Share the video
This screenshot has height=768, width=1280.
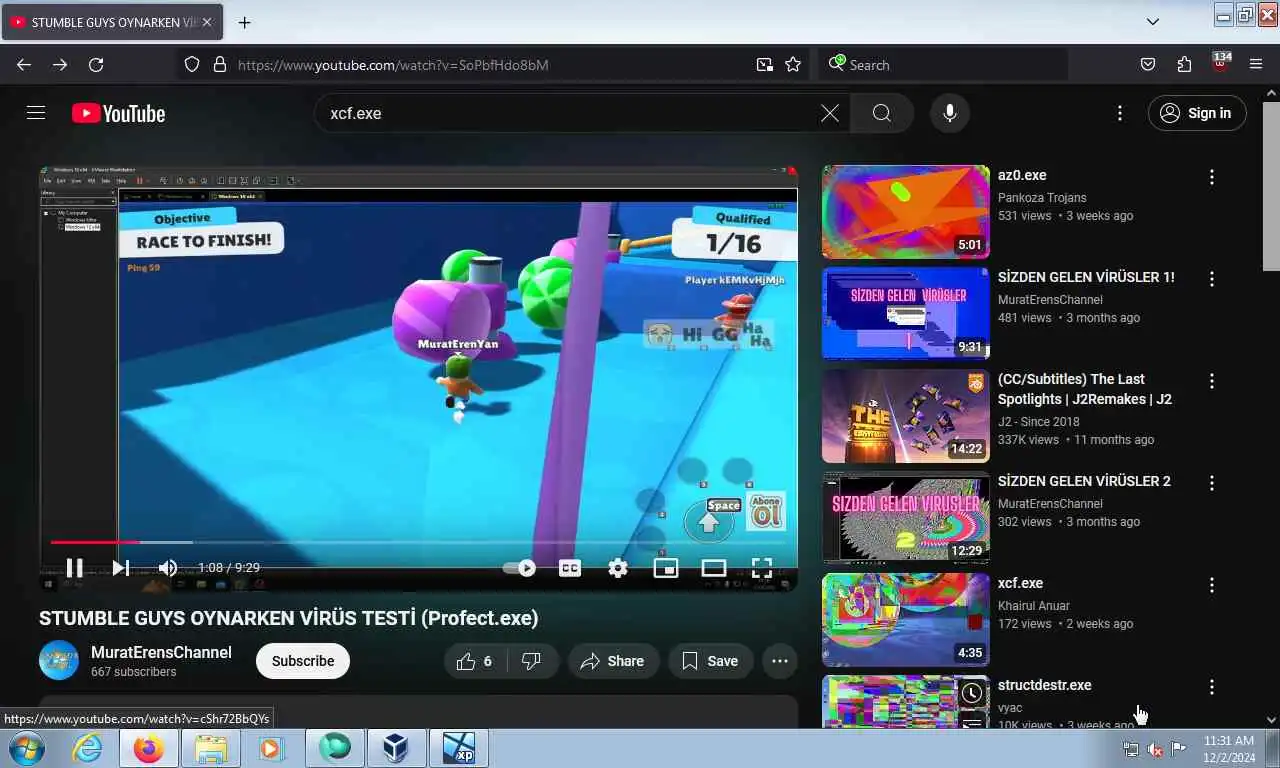[613, 661]
